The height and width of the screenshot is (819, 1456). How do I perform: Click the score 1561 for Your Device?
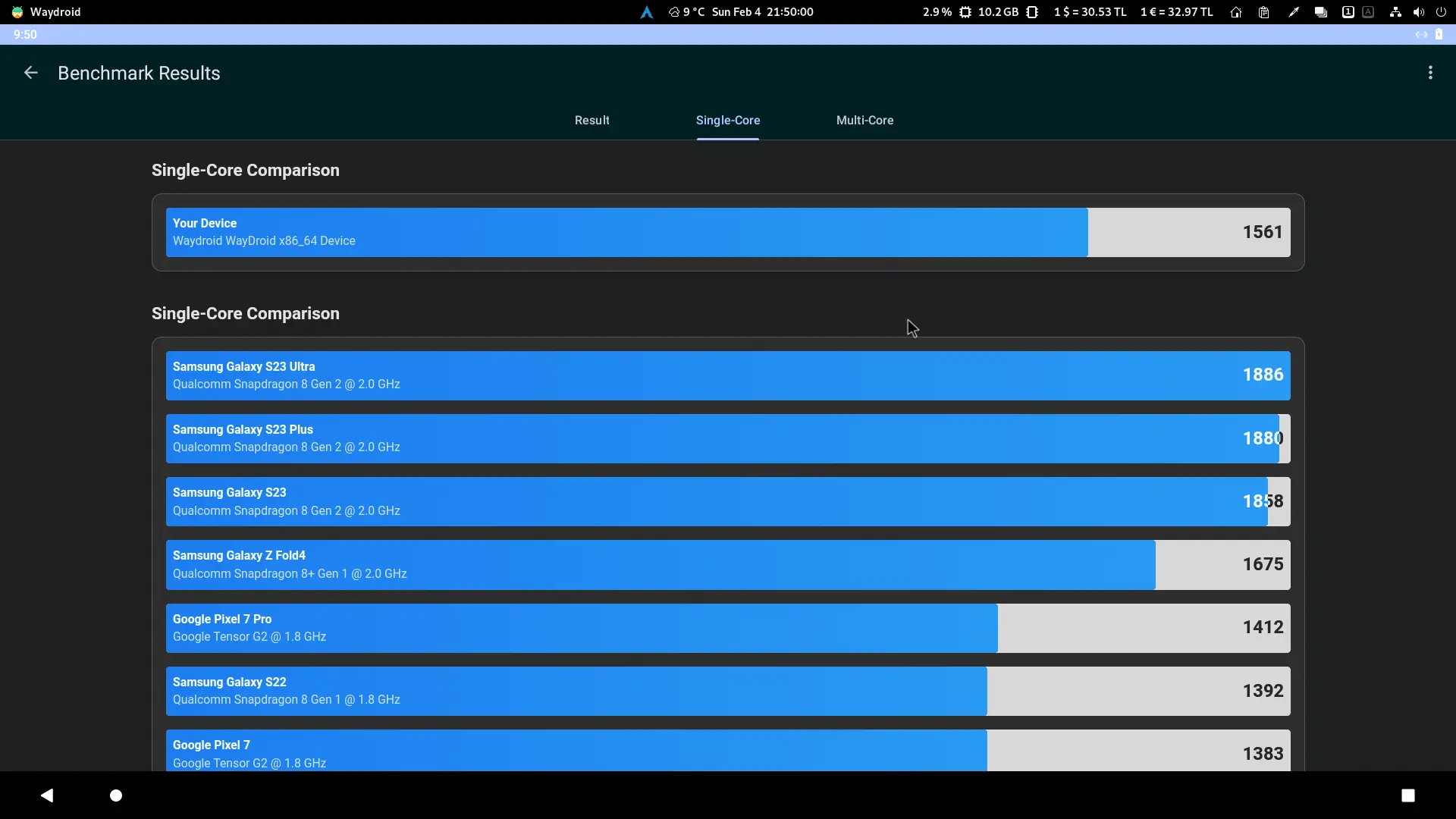coord(1262,232)
